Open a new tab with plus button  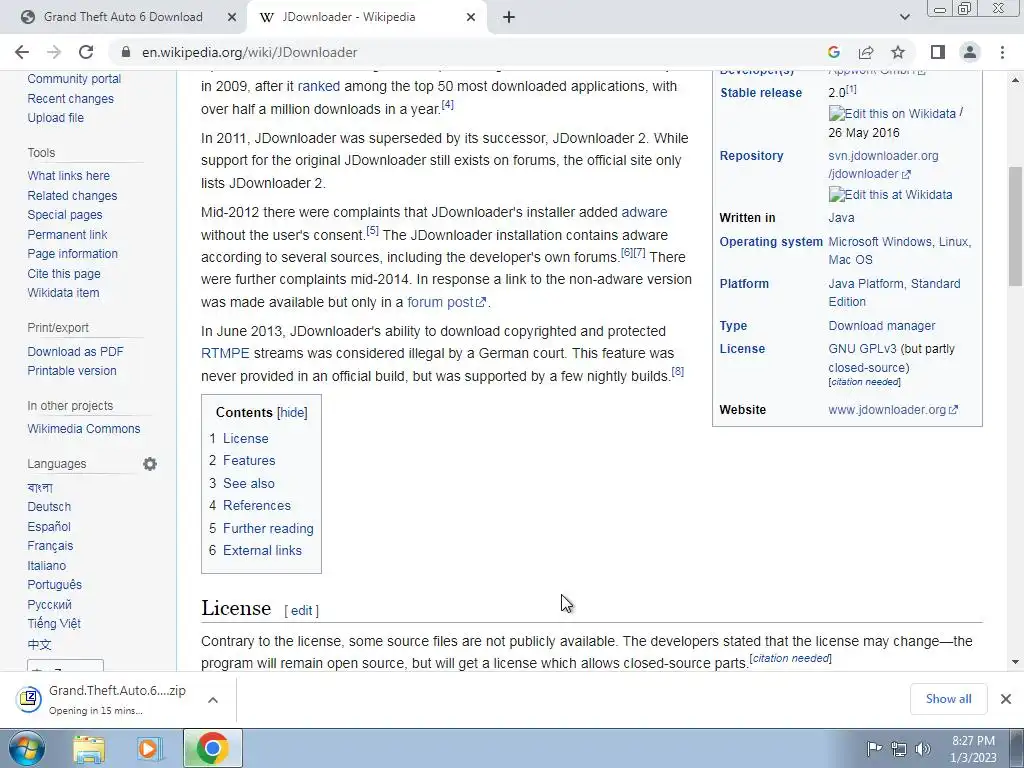pyautogui.click(x=509, y=17)
